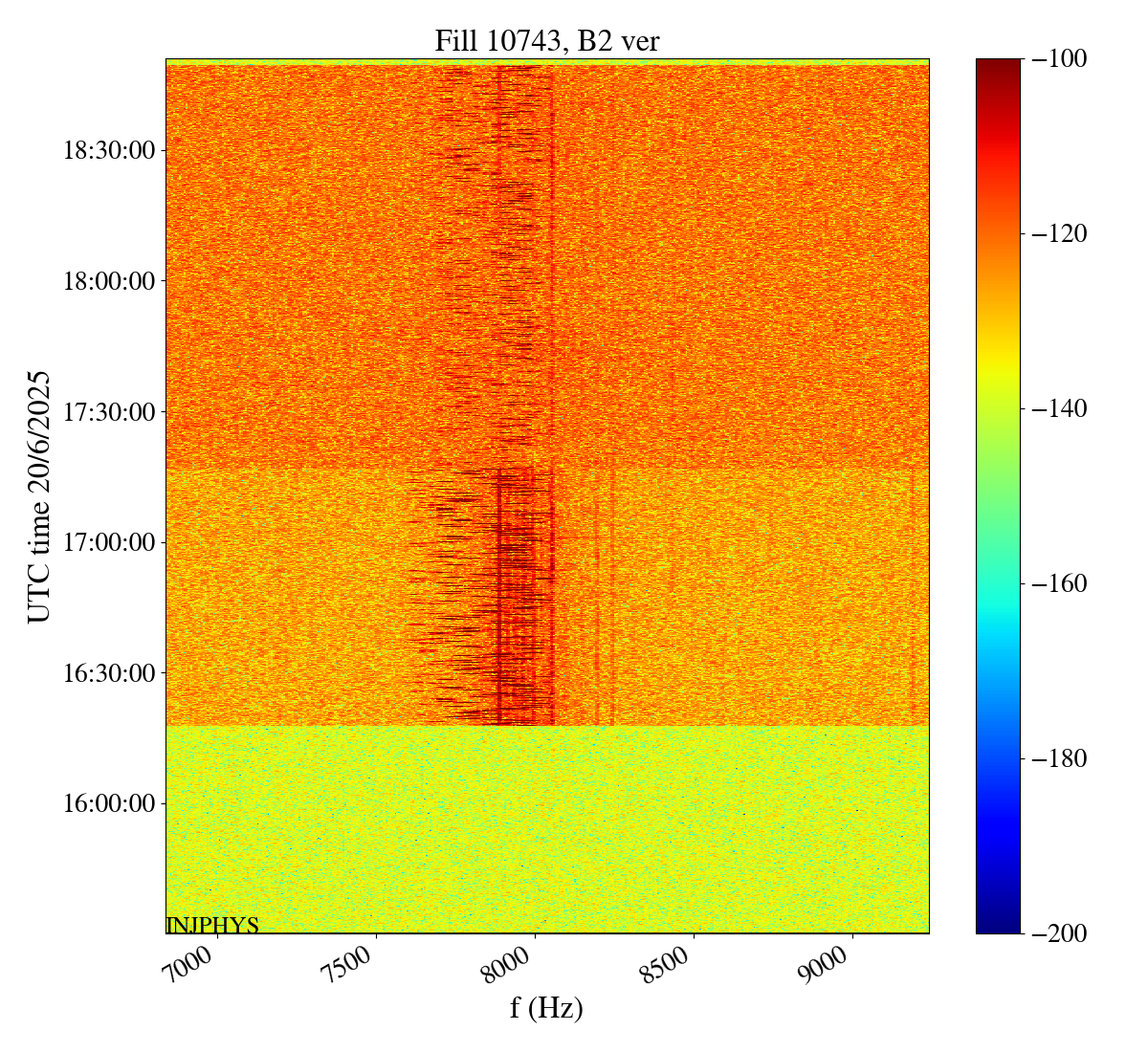1148x1052 pixels.
Task: Click the 17:00:00 time tick label
Action: click(108, 542)
